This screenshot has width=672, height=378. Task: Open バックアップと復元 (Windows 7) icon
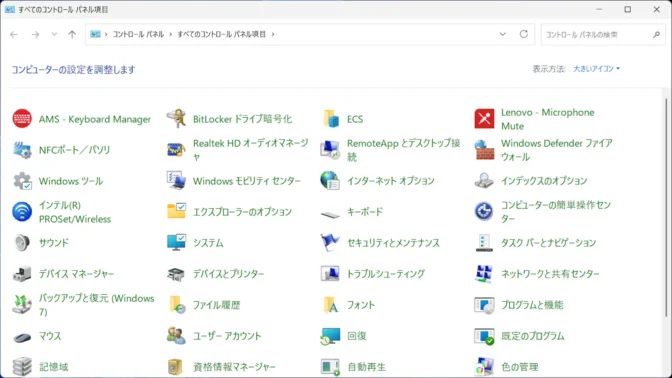22,305
